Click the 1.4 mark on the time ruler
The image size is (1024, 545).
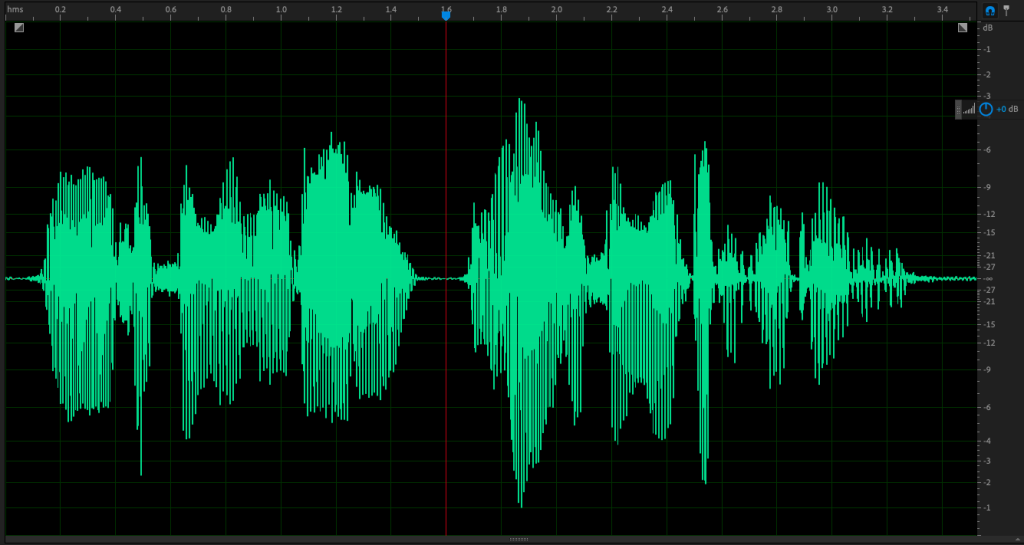[391, 10]
